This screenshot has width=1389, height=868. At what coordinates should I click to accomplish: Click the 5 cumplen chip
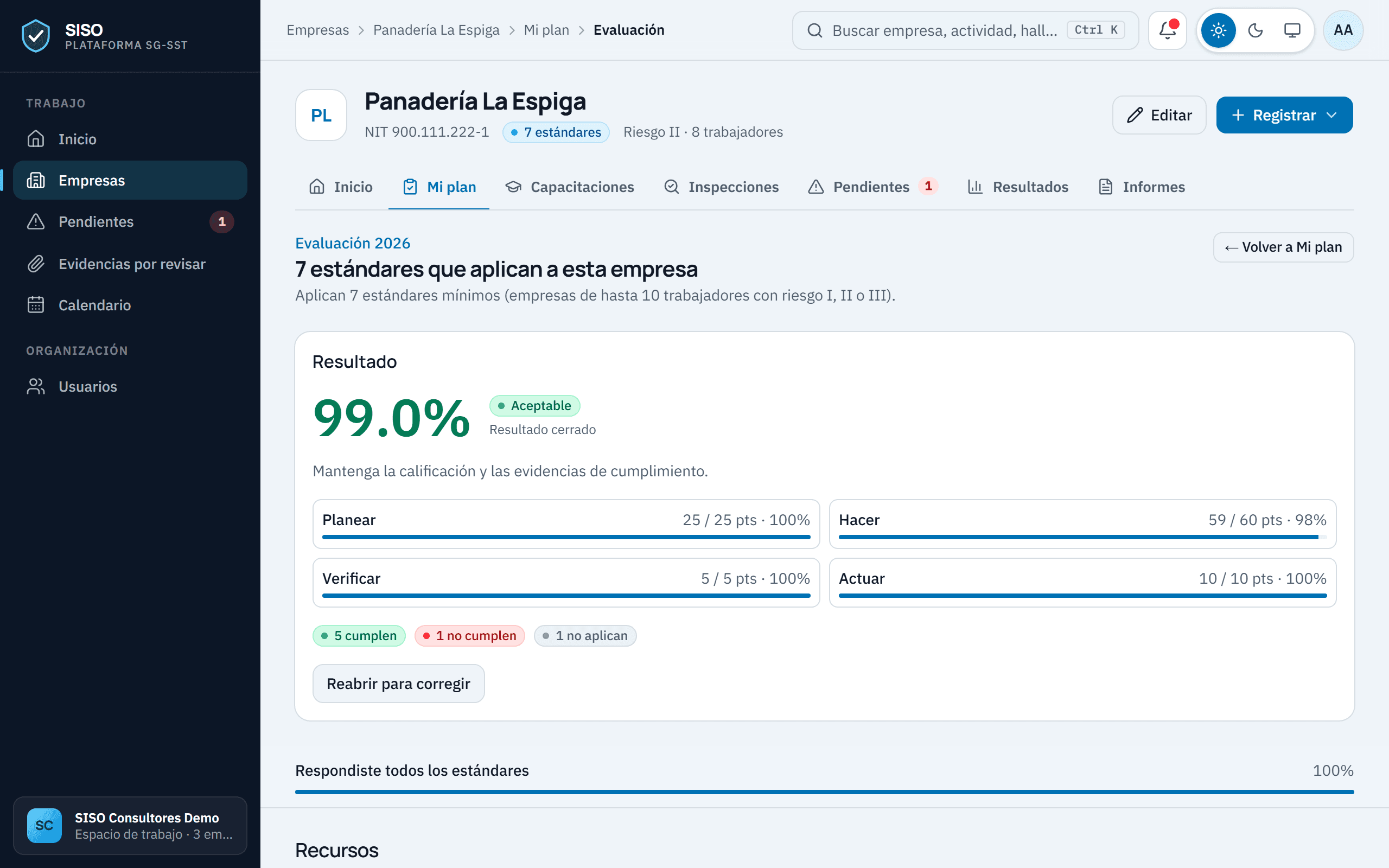pos(359,635)
